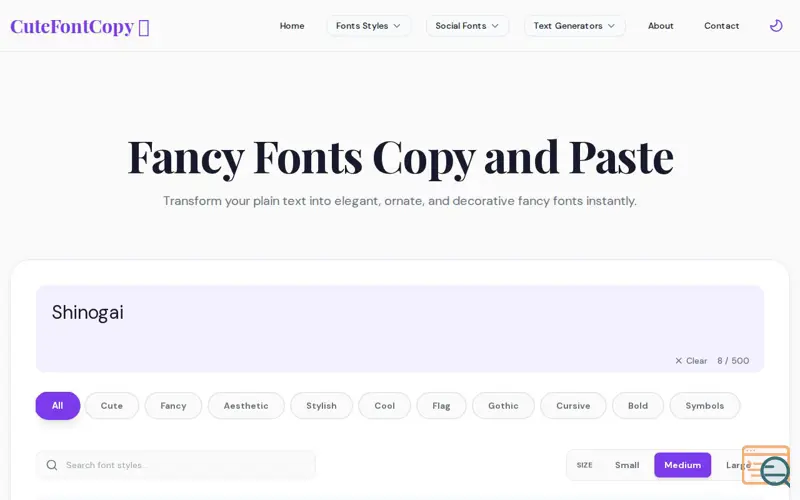This screenshot has height=500, width=800.
Task: Filter fonts by Stylish
Action: [x=321, y=406]
